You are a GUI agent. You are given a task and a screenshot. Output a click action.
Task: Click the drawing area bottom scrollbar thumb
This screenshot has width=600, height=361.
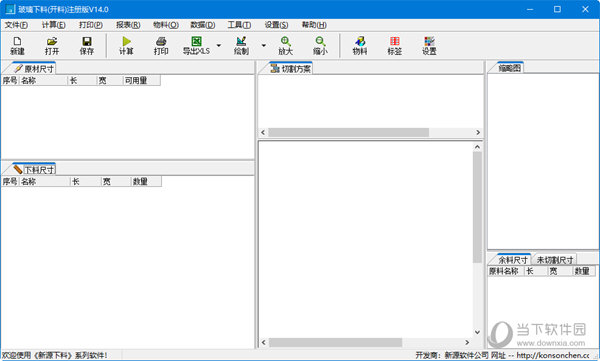(x=336, y=342)
